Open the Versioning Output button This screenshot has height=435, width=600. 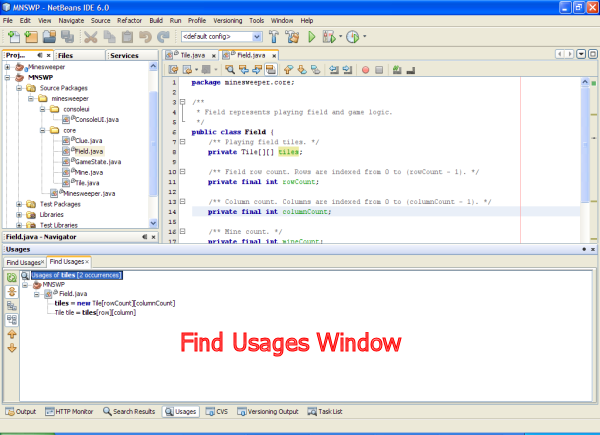pos(267,412)
